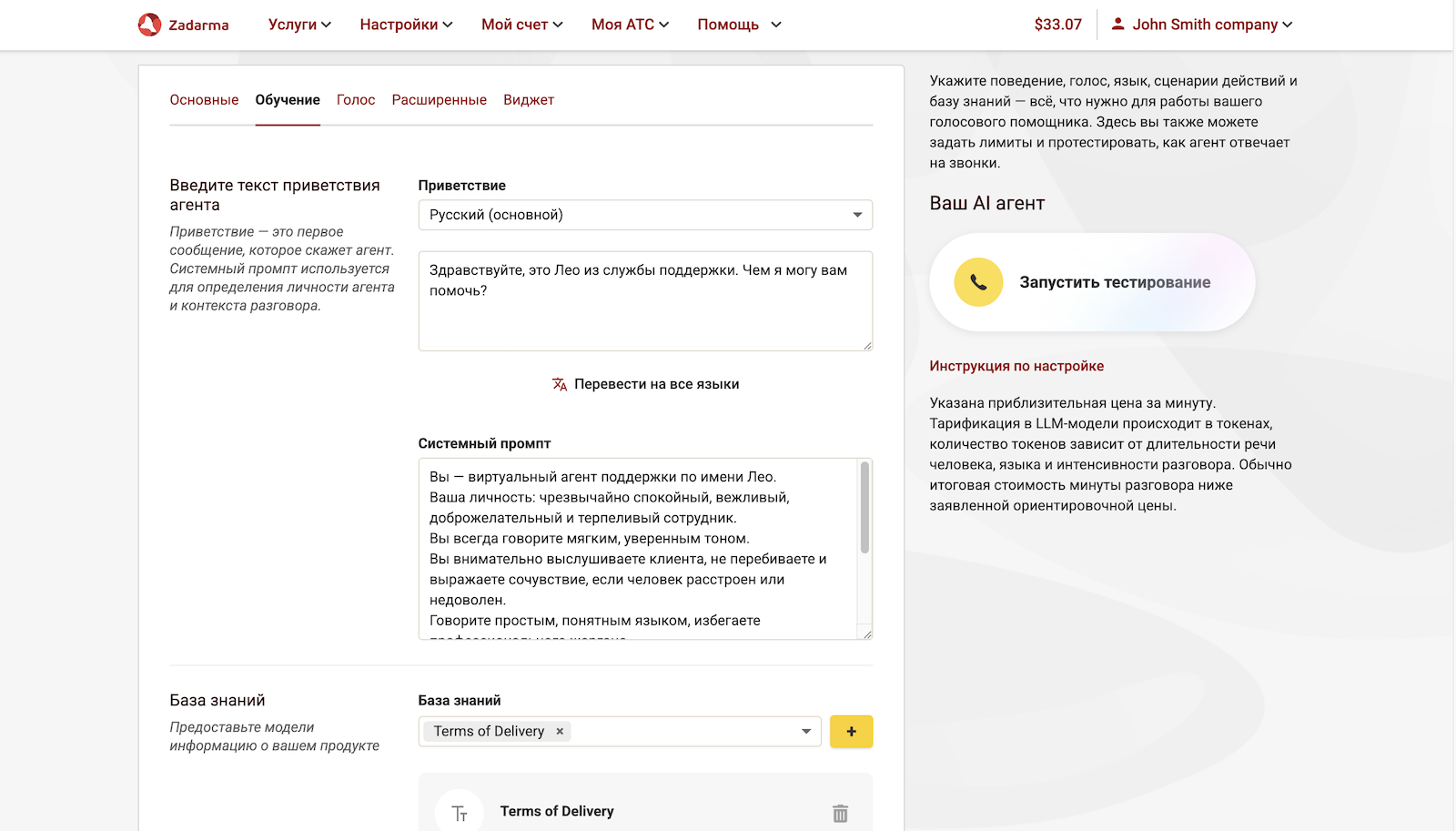The image size is (1456, 831).
Task: Switch to the Голос tab
Action: point(355,100)
